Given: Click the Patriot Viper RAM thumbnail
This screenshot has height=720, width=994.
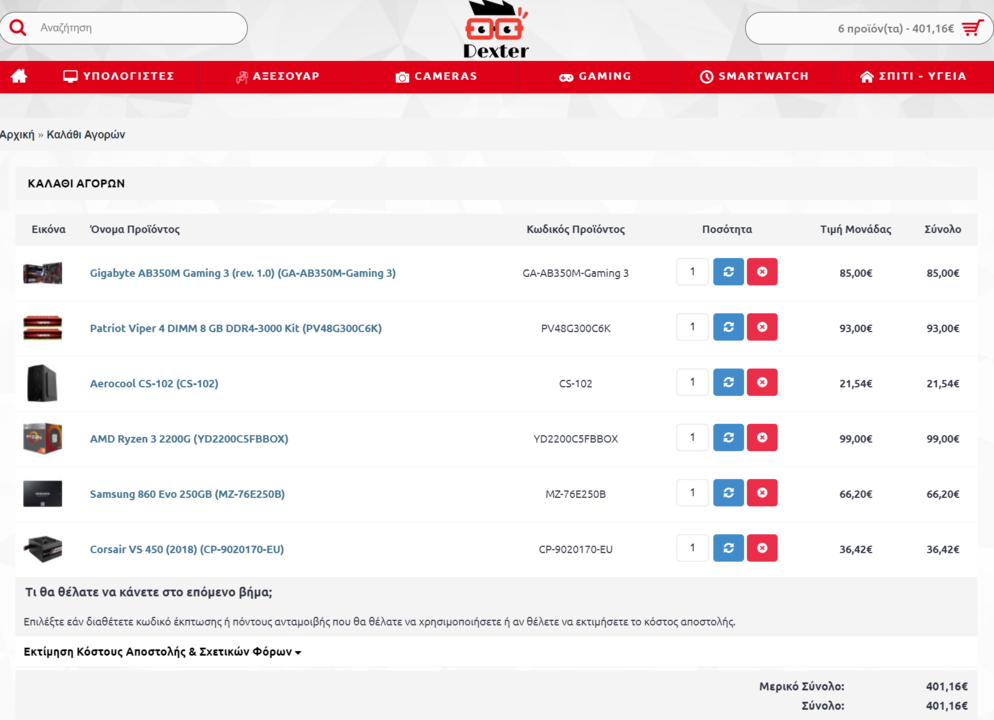Looking at the screenshot, I should 42,328.
